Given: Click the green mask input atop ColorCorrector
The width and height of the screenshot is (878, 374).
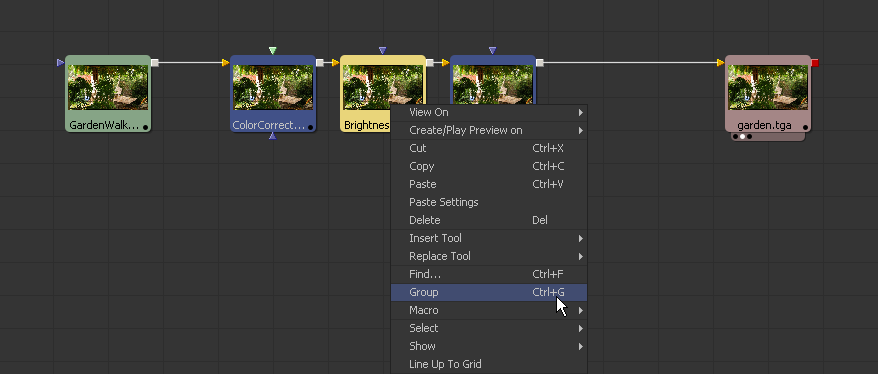Looking at the screenshot, I should tap(272, 50).
